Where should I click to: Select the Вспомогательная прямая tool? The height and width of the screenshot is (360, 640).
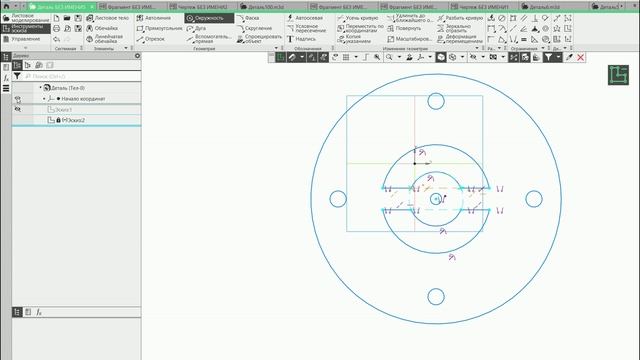pos(209,39)
